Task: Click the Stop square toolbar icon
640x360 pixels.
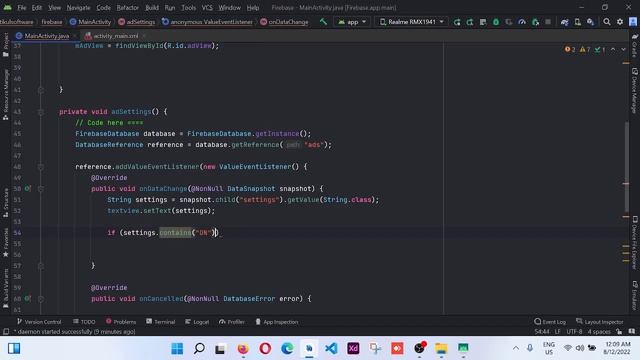Action: coord(548,22)
